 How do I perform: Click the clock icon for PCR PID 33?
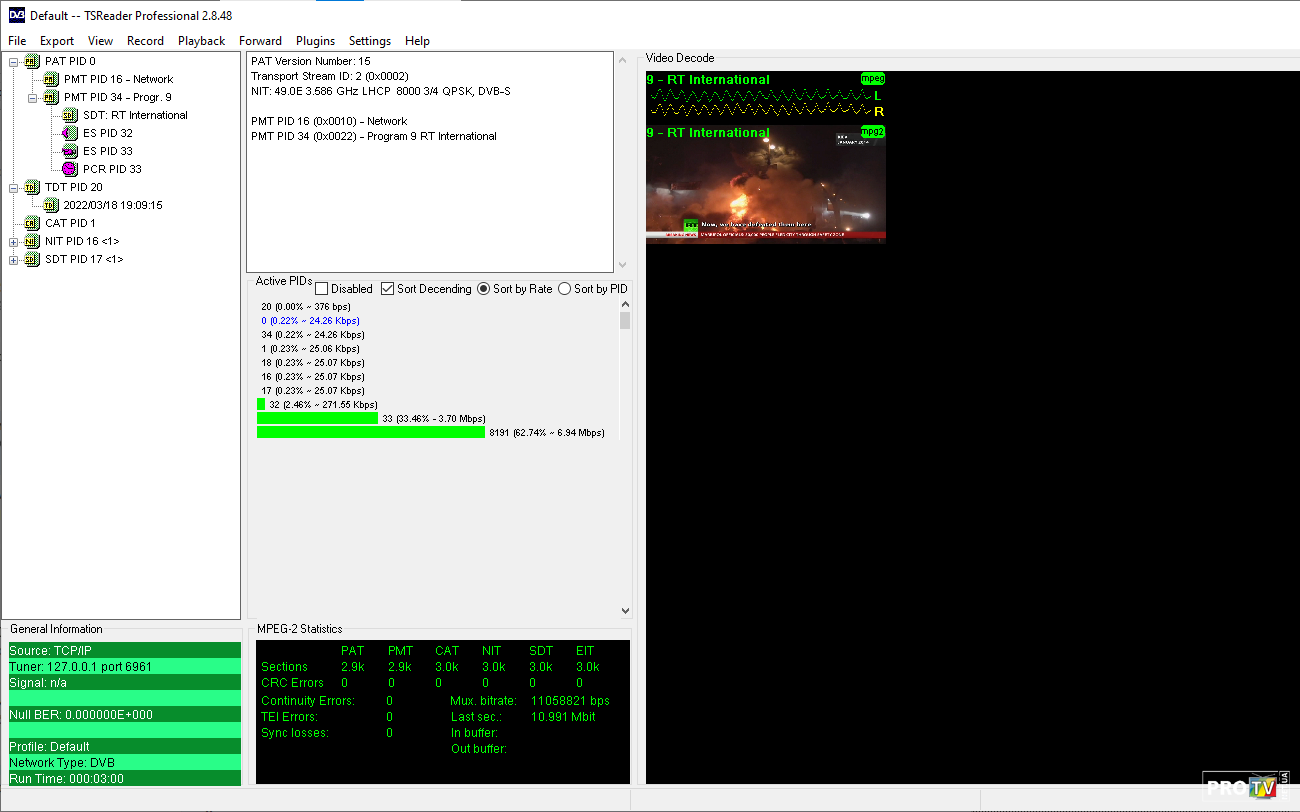[x=69, y=169]
